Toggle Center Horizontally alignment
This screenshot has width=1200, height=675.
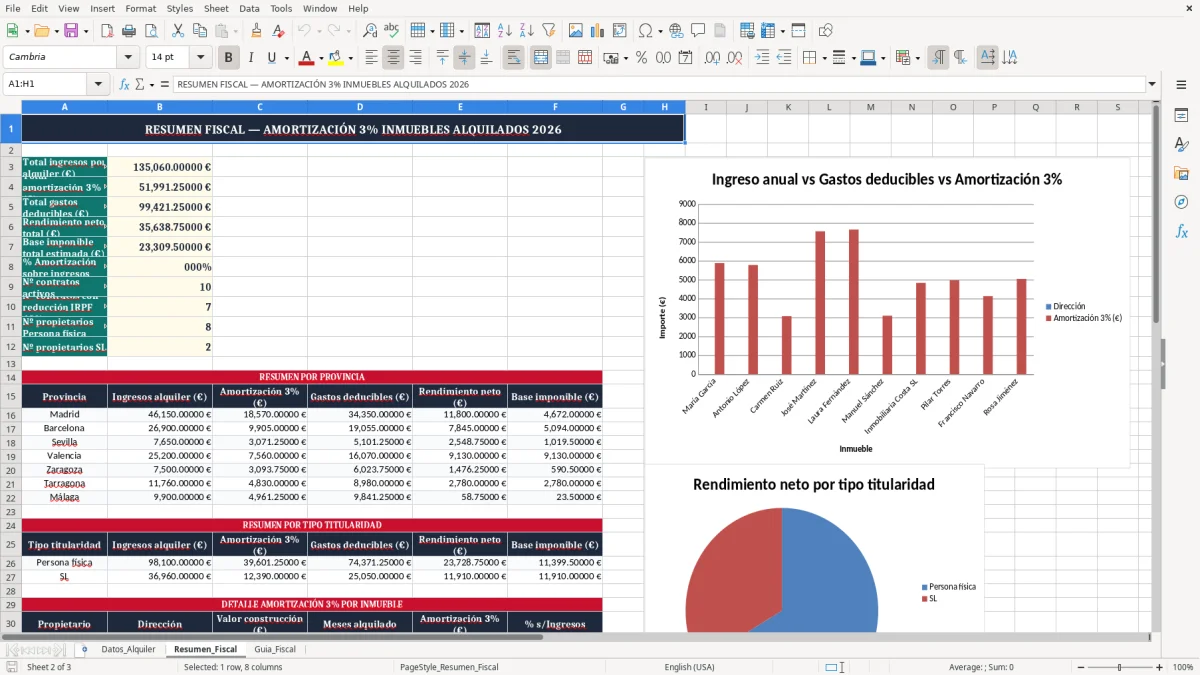pyautogui.click(x=393, y=58)
